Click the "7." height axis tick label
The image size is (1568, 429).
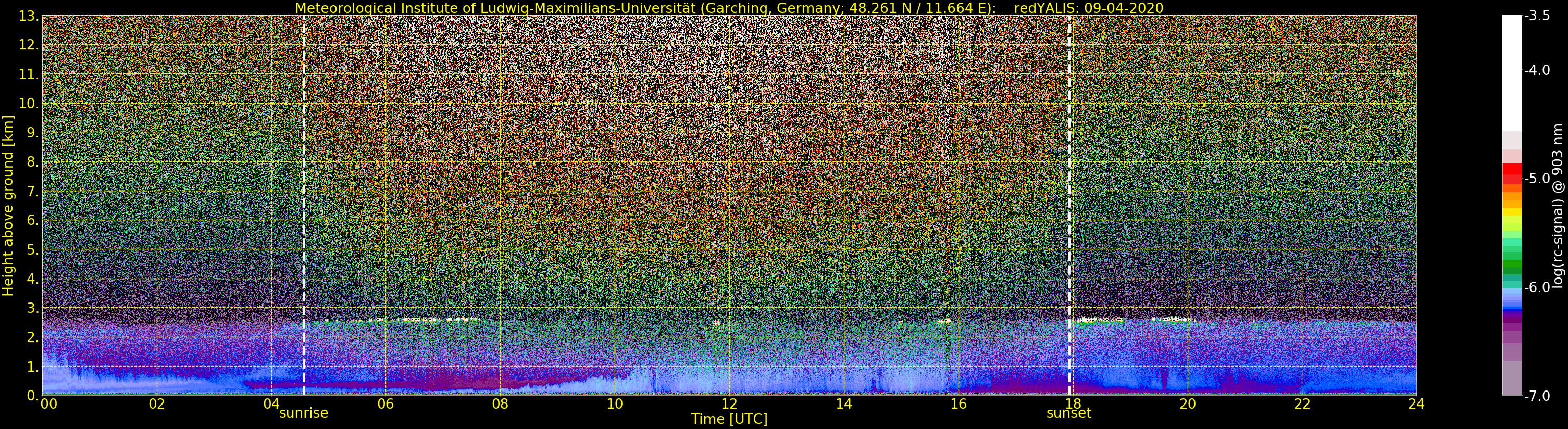click(33, 191)
